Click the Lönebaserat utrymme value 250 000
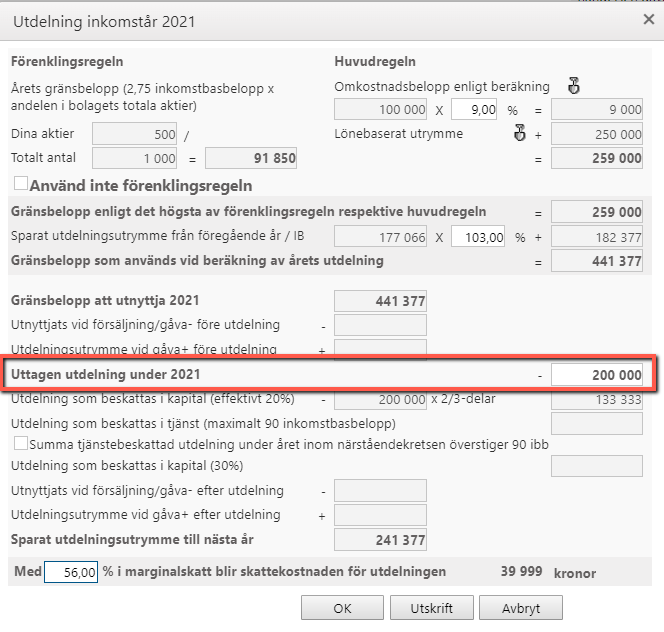664x632 pixels. [597, 134]
